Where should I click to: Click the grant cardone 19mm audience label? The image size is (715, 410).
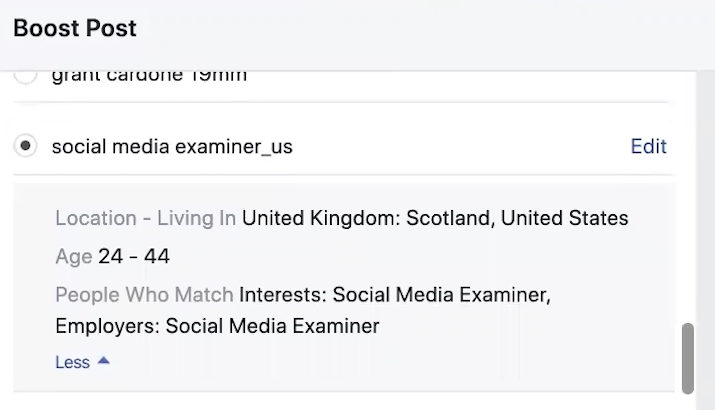click(x=149, y=75)
